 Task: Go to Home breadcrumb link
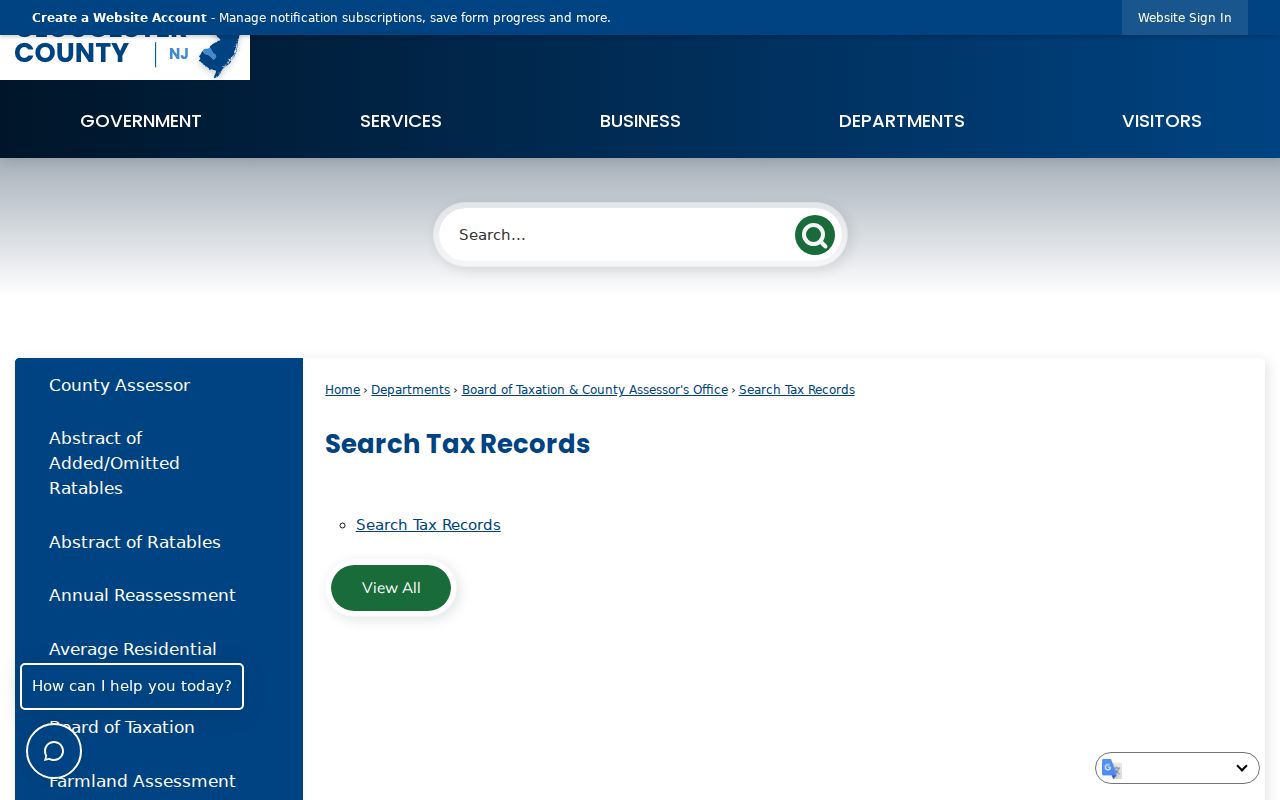pos(342,390)
